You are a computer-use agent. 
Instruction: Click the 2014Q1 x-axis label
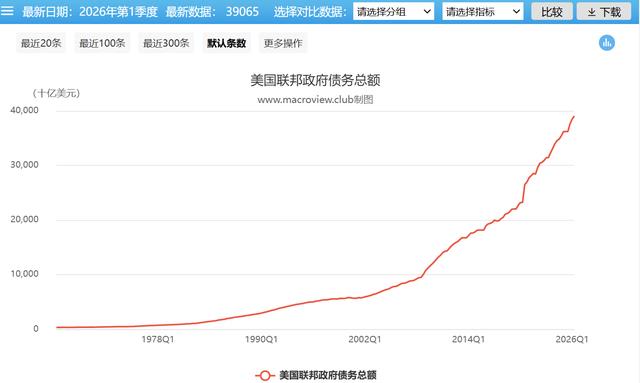pos(468,339)
